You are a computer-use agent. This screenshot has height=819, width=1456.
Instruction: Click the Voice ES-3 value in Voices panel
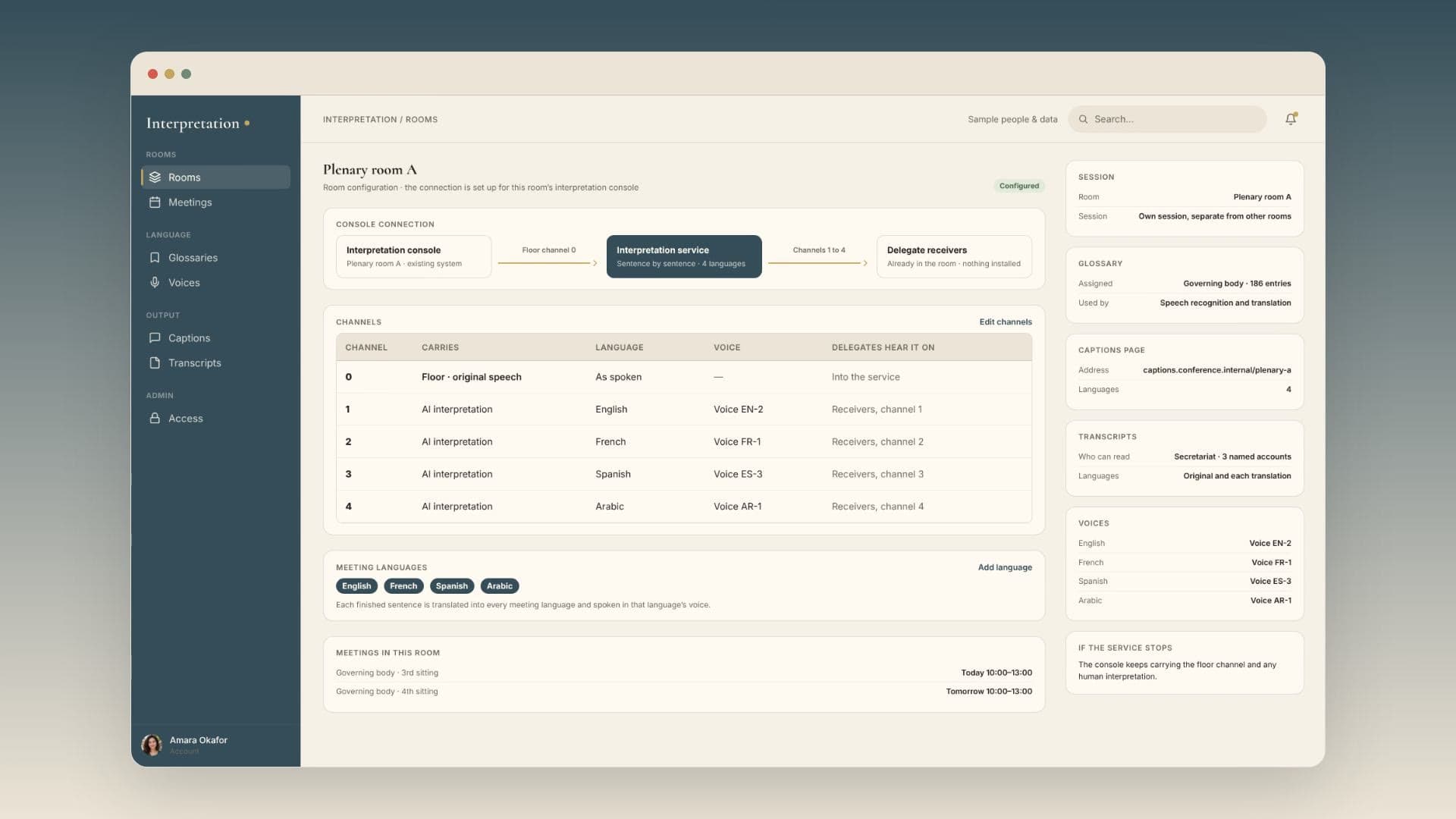click(x=1270, y=581)
